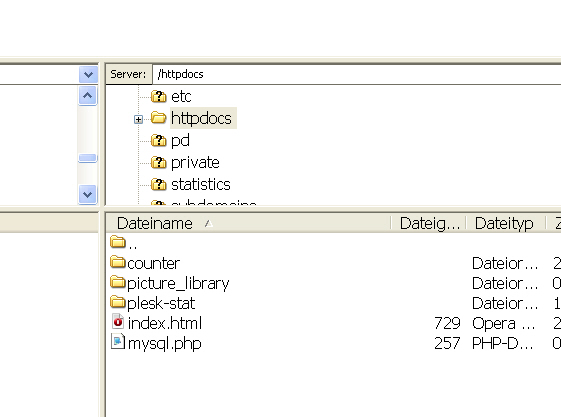561x417 pixels.
Task: Click the scrollbar down arrow in left pane
Action: [x=88, y=195]
